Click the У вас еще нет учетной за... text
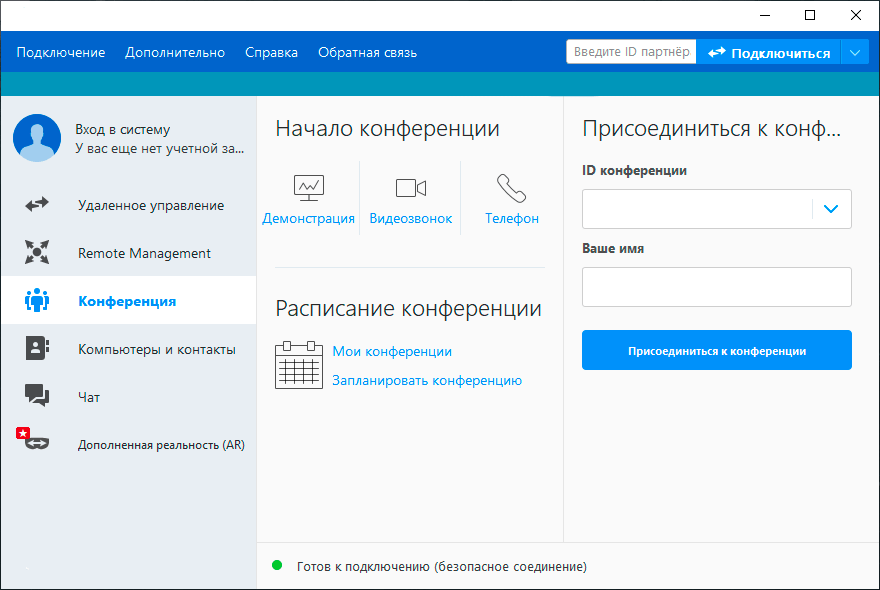The image size is (880, 590). pos(159,149)
